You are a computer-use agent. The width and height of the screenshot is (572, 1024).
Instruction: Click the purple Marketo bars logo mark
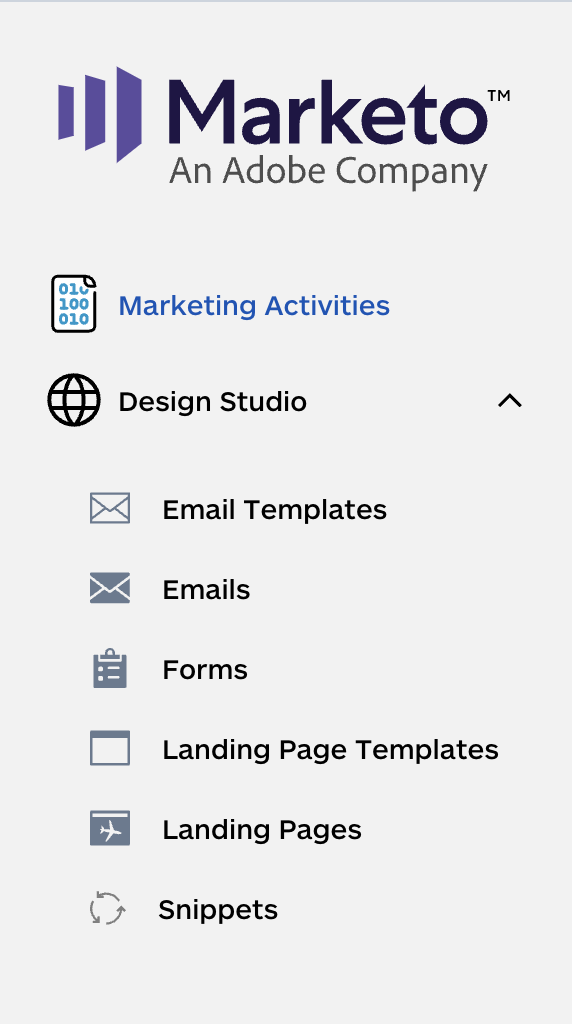(100, 114)
